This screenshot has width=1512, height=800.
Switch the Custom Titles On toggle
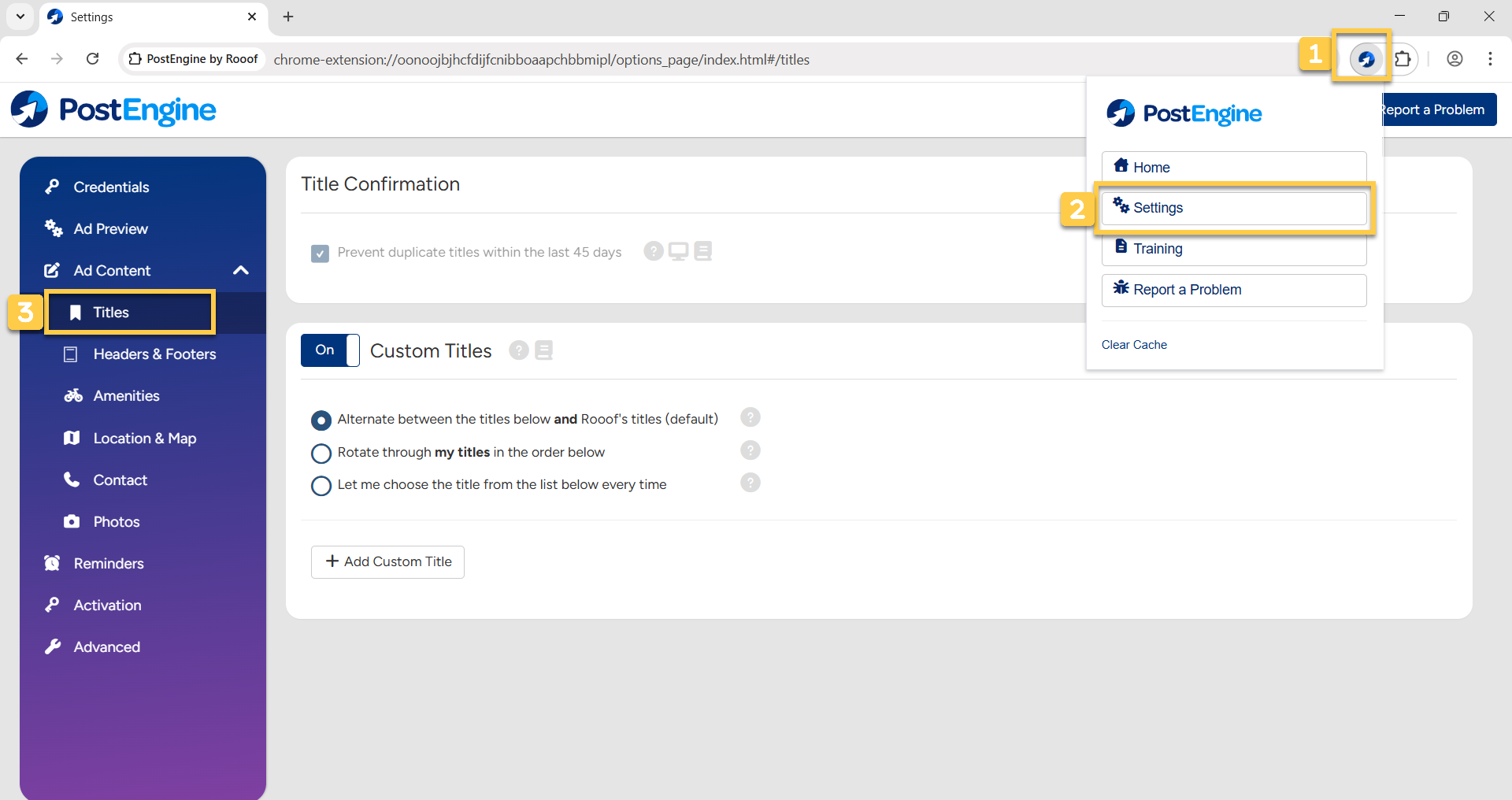pos(330,350)
